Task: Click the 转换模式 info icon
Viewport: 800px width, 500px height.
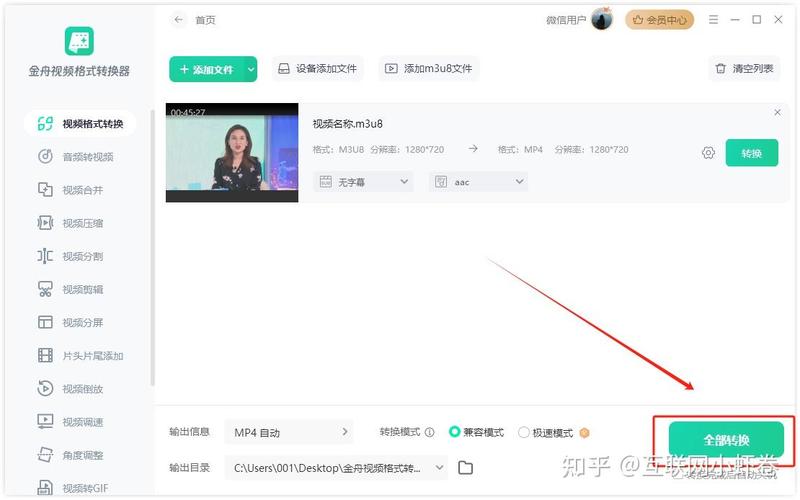Action: [430, 433]
